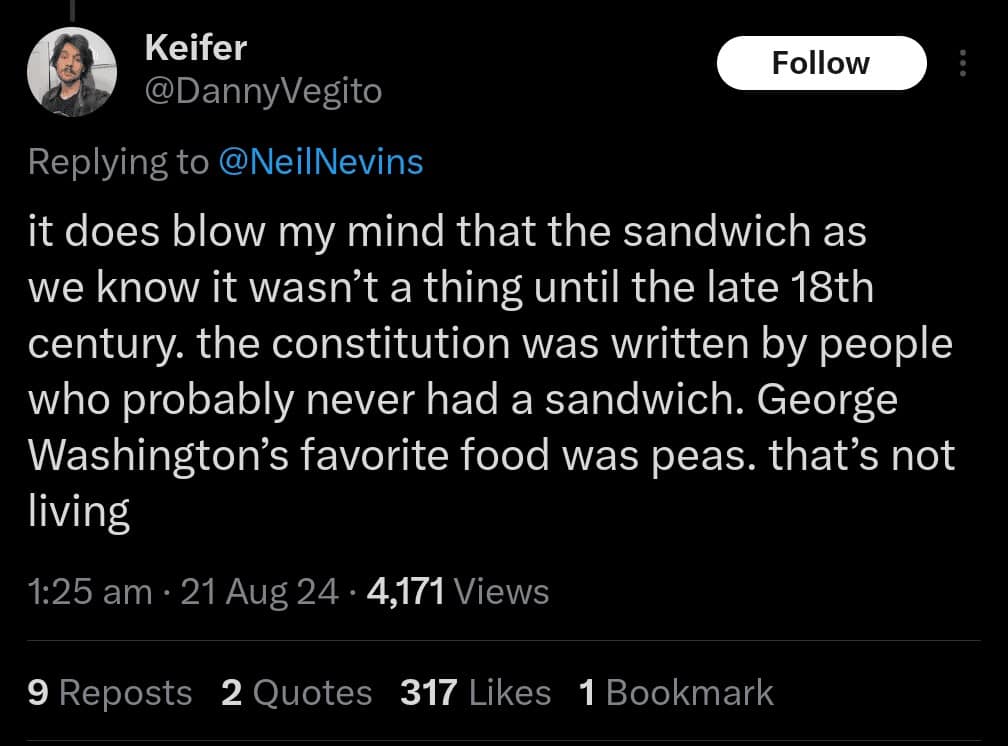Show the 2 Quotes of this post
The width and height of the screenshot is (1008, 746).
(296, 692)
